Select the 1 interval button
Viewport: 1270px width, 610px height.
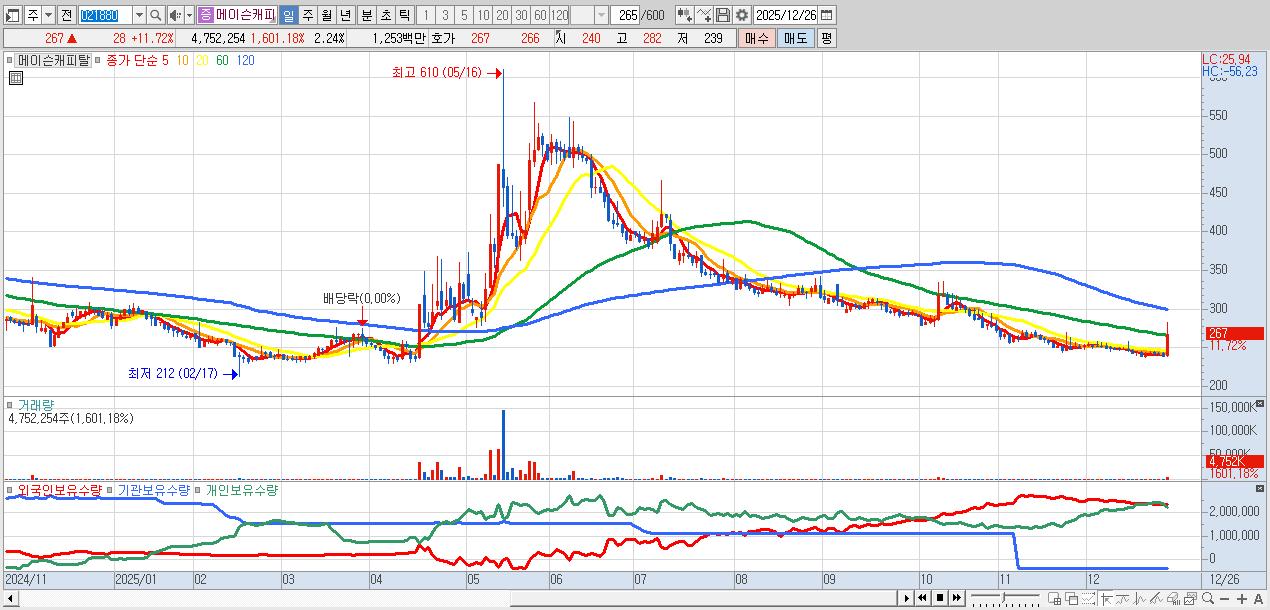click(426, 15)
